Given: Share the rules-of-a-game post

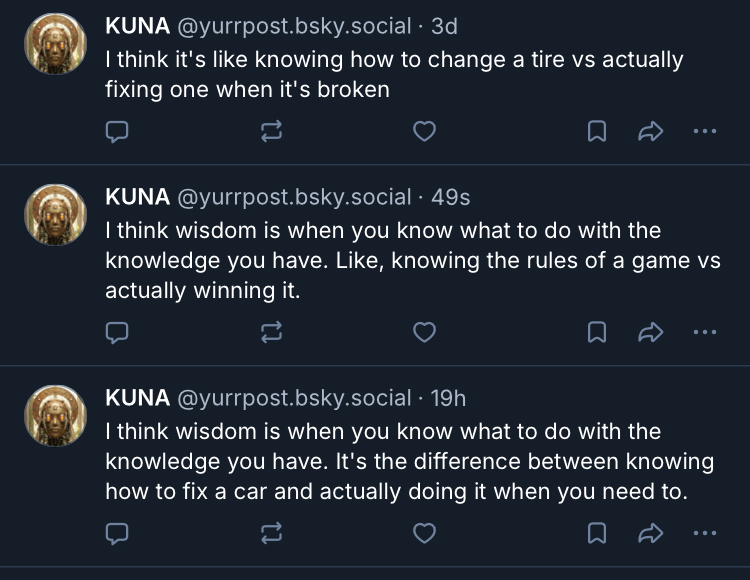Looking at the screenshot, I should tap(651, 332).
